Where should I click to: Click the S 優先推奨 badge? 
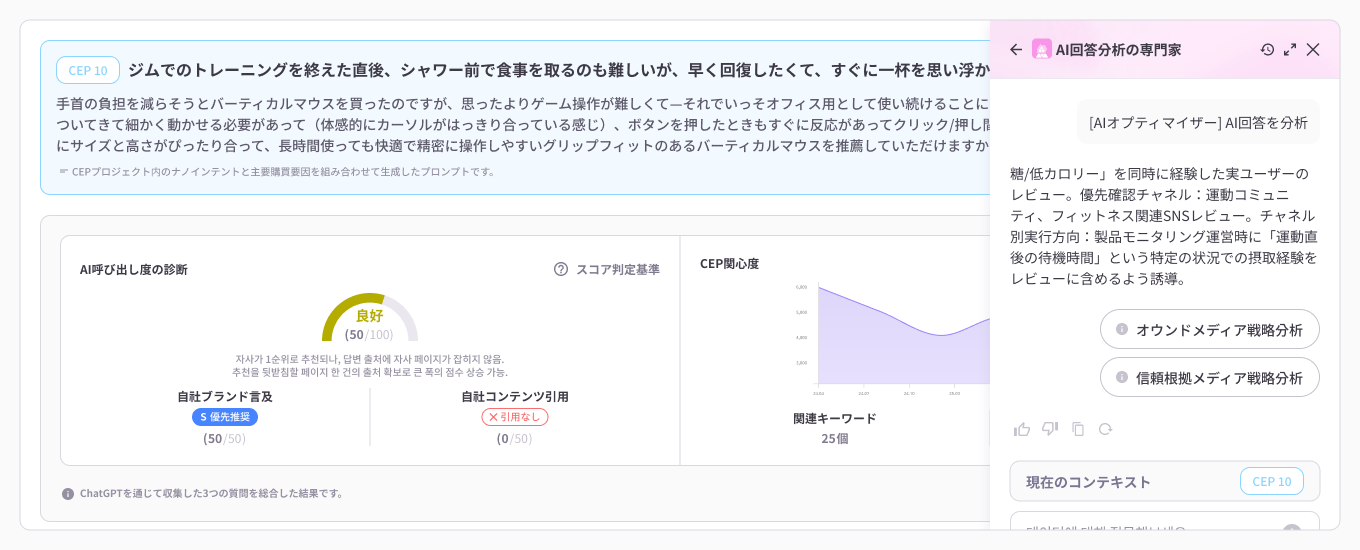click(225, 416)
